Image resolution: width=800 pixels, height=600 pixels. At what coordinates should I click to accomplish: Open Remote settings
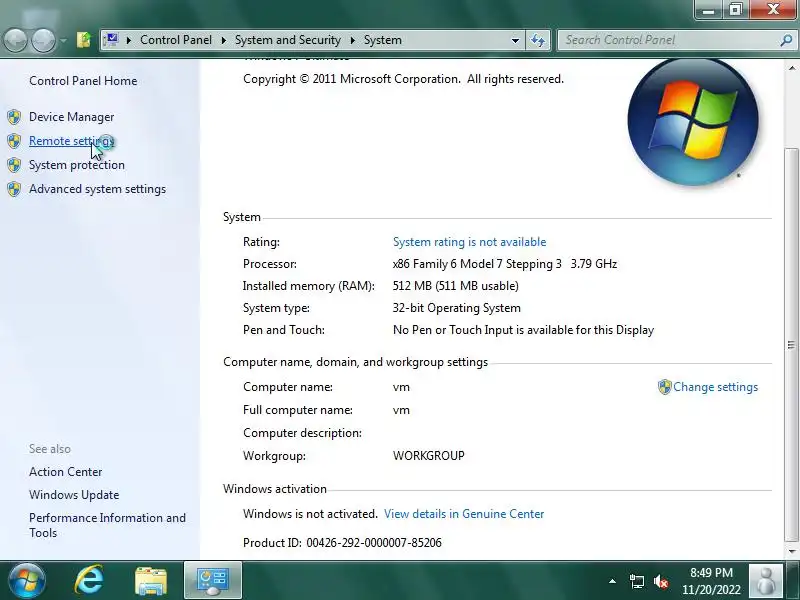point(71,141)
